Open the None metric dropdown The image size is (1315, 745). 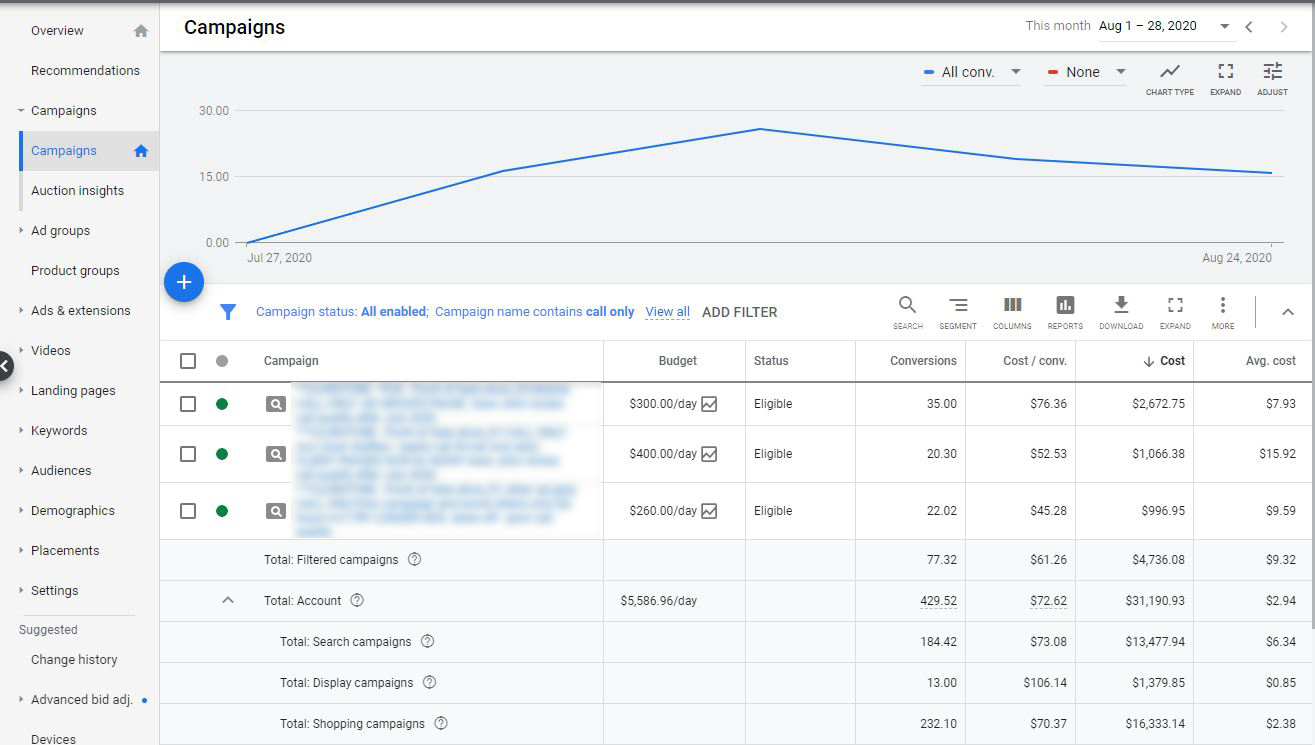(1086, 72)
